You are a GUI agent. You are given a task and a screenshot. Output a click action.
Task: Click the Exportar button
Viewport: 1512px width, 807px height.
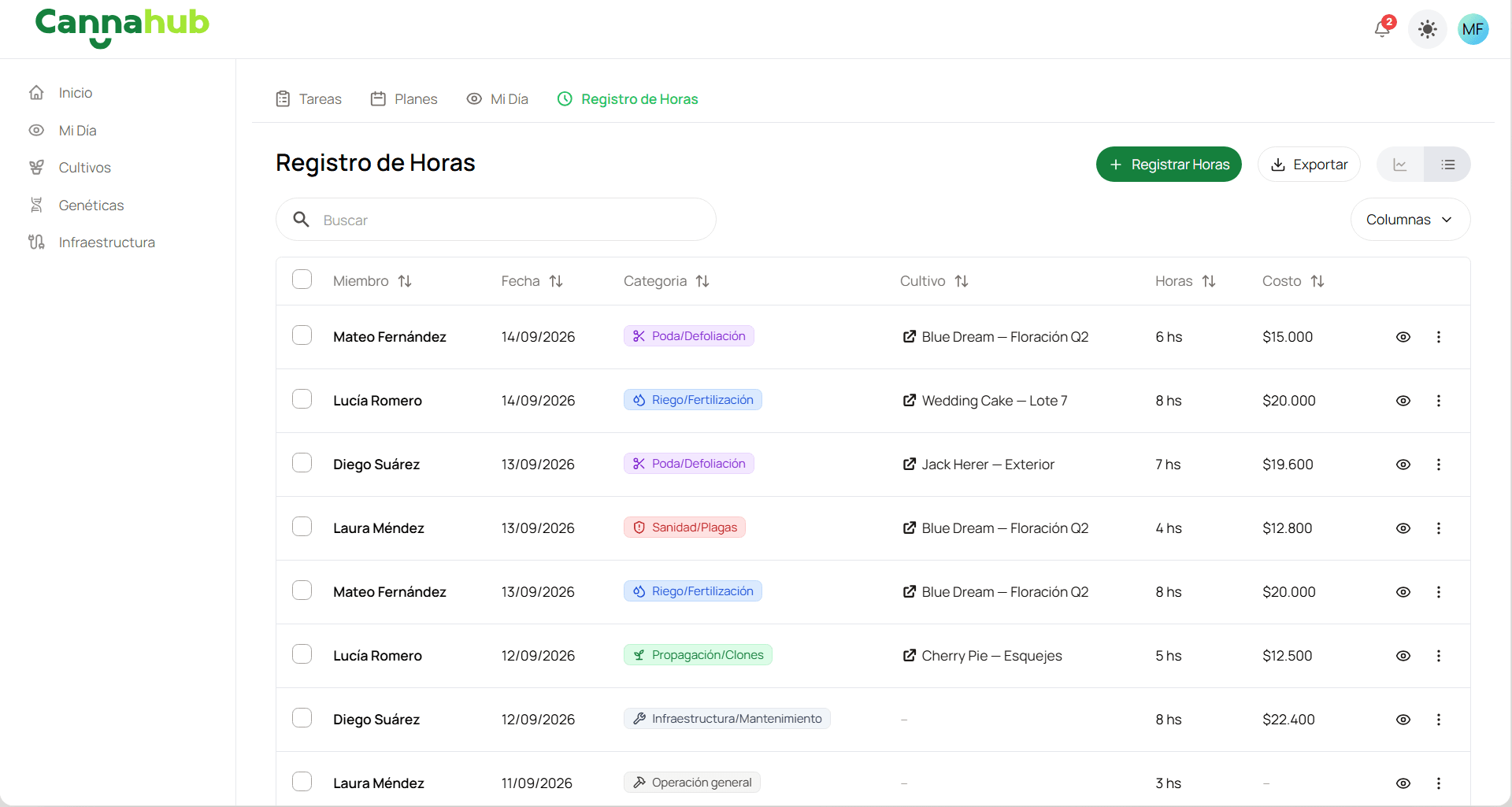pyautogui.click(x=1309, y=165)
